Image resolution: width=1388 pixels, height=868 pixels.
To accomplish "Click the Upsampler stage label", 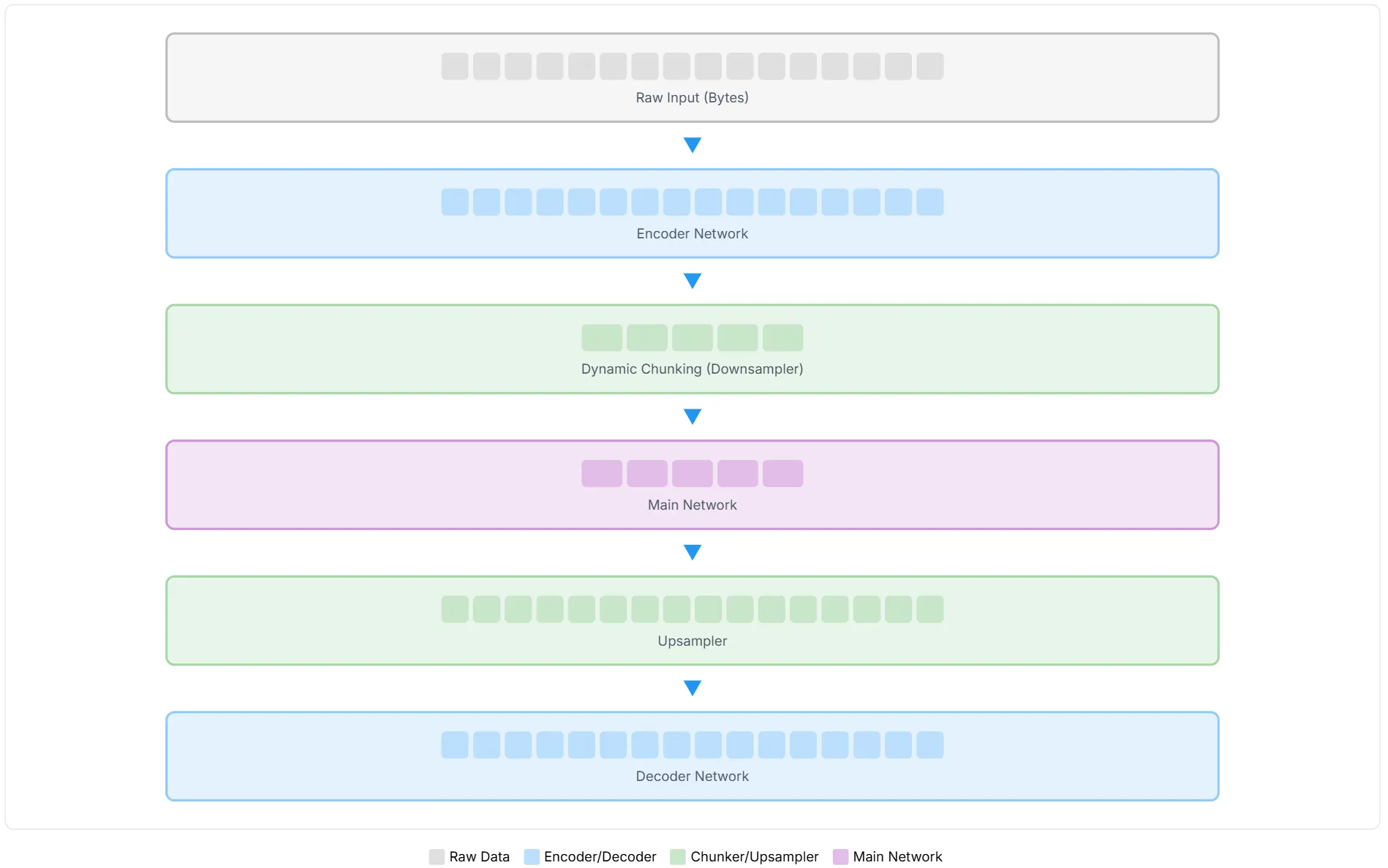I will click(692, 641).
